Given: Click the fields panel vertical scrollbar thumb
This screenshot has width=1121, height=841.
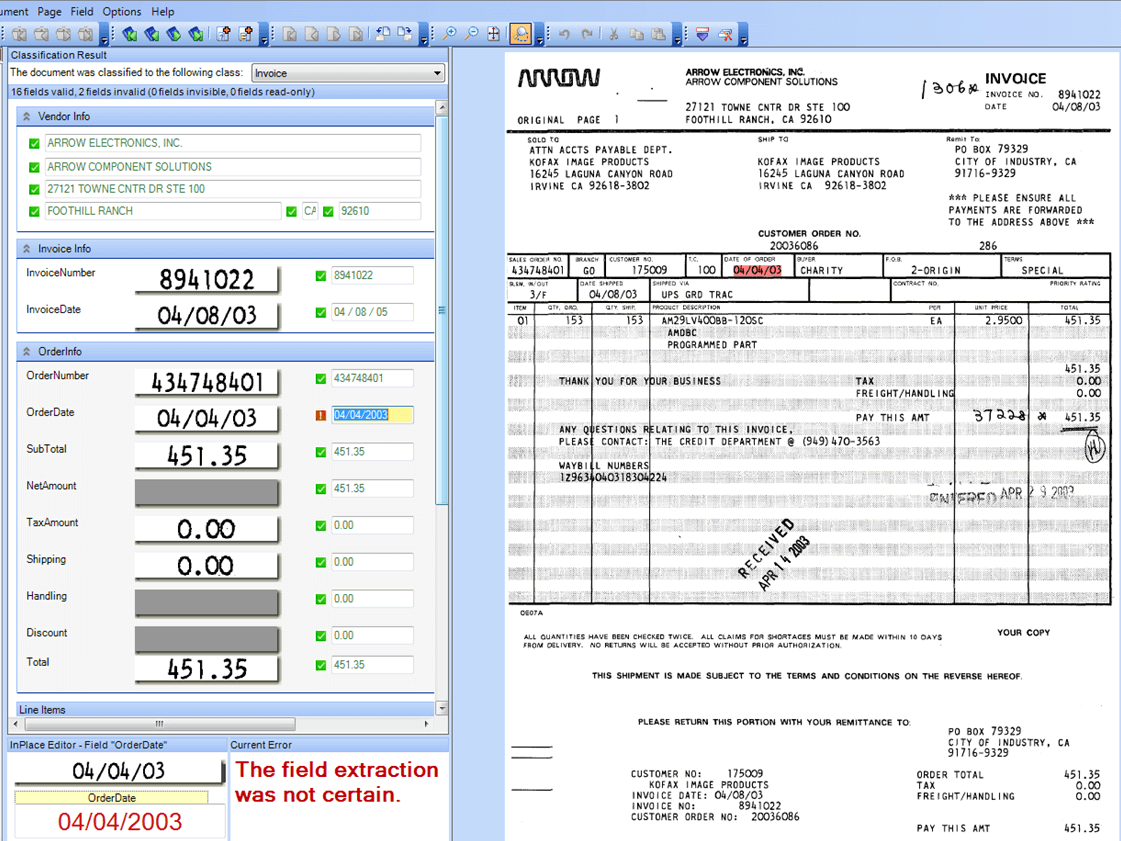Looking at the screenshot, I should coord(442,310).
